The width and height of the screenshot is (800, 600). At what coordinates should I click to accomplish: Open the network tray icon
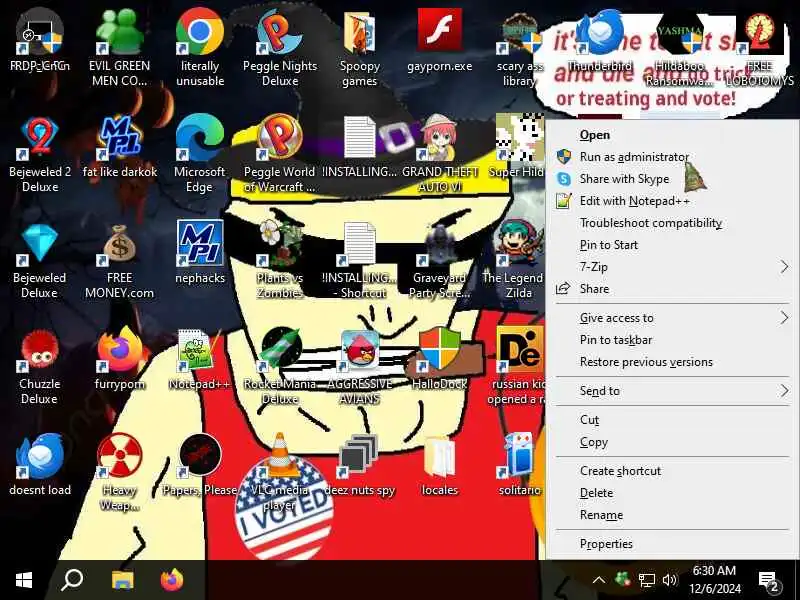646,580
